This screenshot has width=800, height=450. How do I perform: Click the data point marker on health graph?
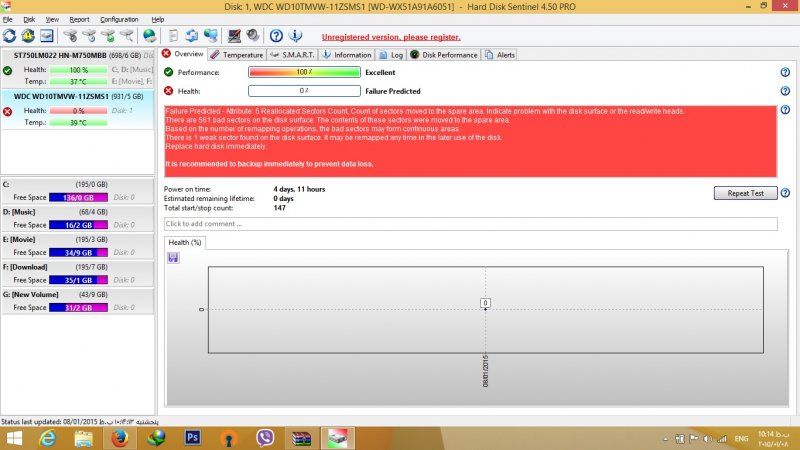[x=485, y=309]
